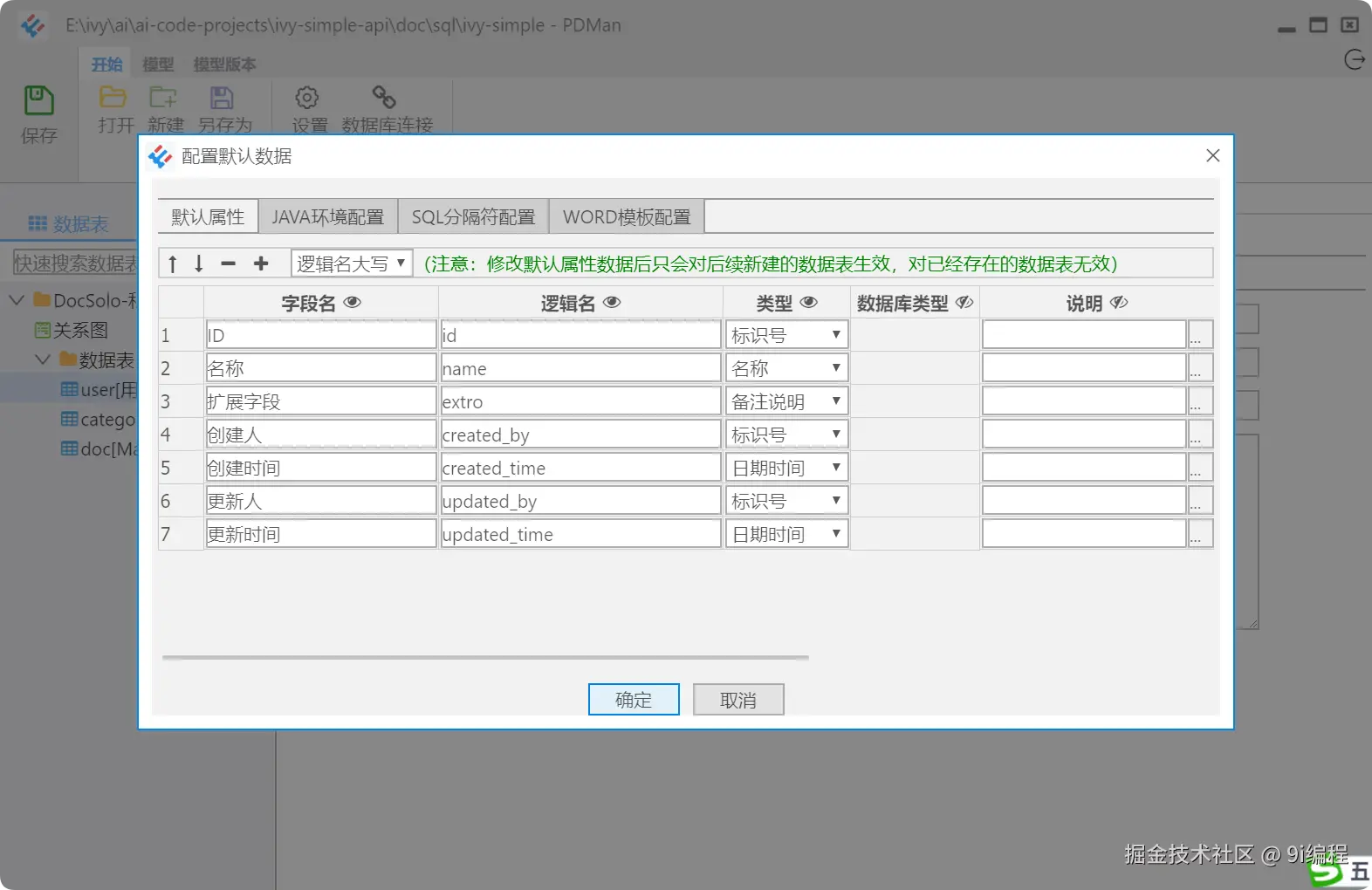This screenshot has height=890, width=1372.
Task: Collapse the 数据表 tree folder
Action: click(x=43, y=359)
